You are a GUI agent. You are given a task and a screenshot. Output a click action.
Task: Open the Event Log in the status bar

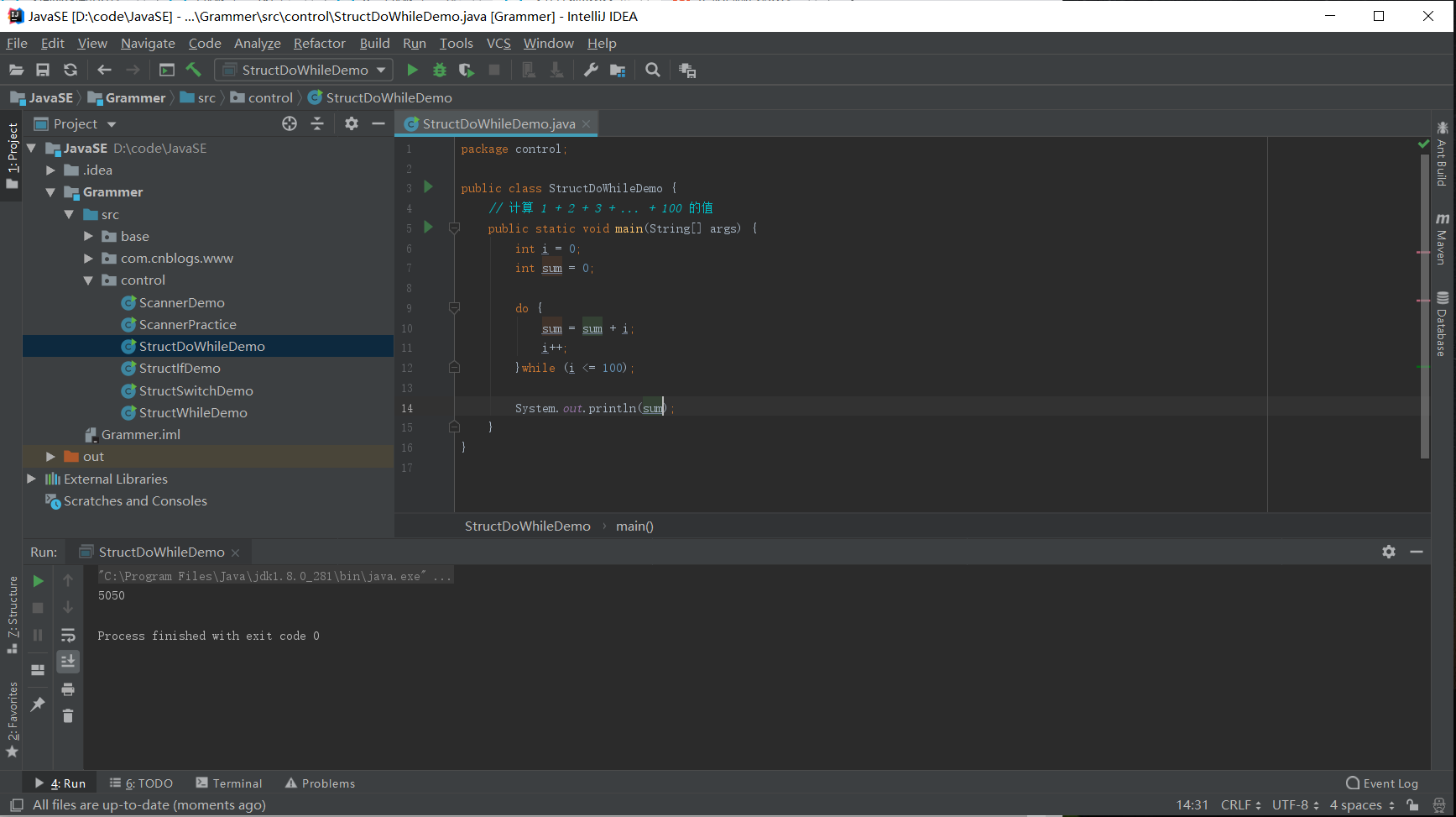pos(1382,783)
